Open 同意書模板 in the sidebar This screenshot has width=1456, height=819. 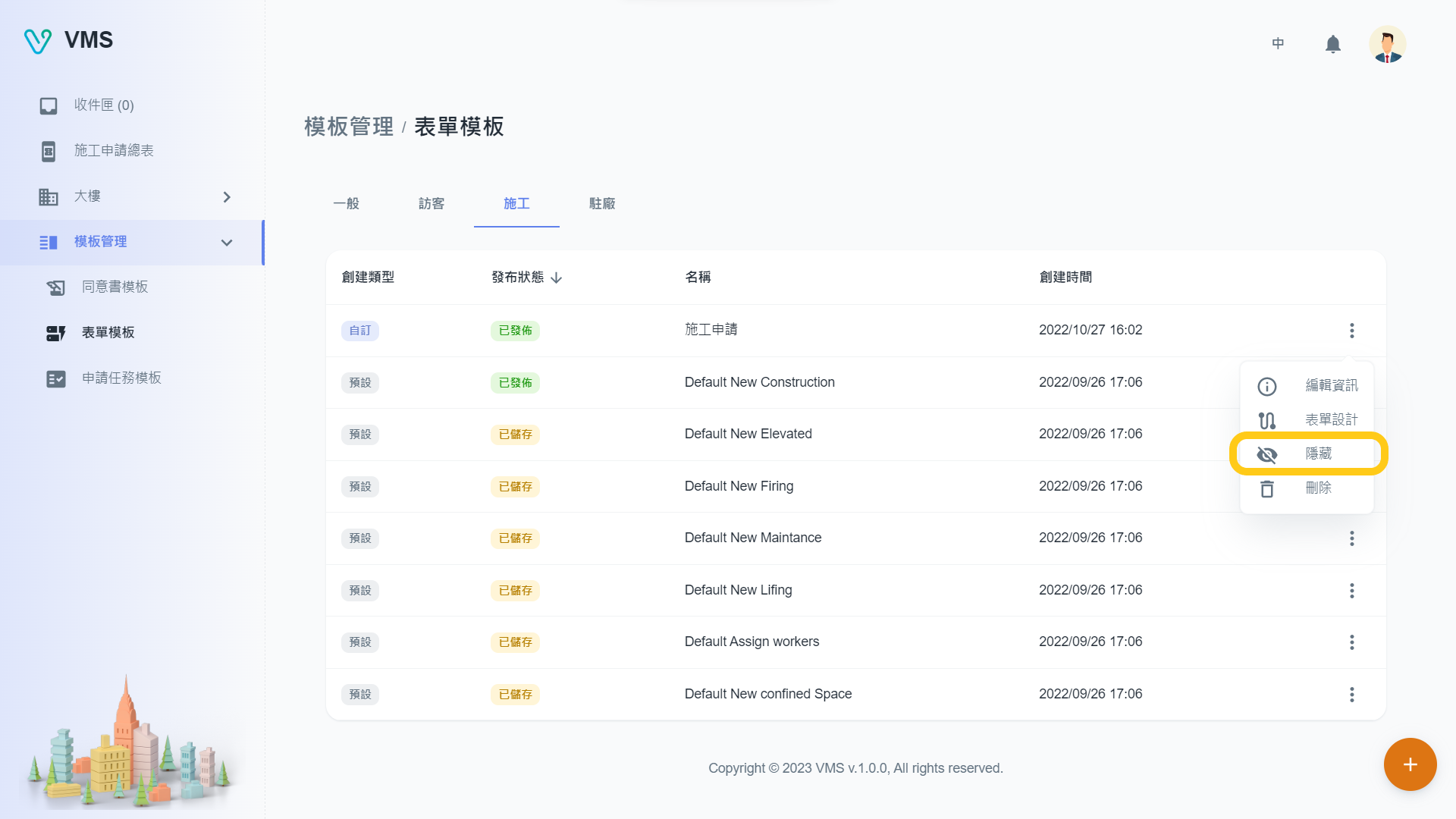pyautogui.click(x=115, y=287)
